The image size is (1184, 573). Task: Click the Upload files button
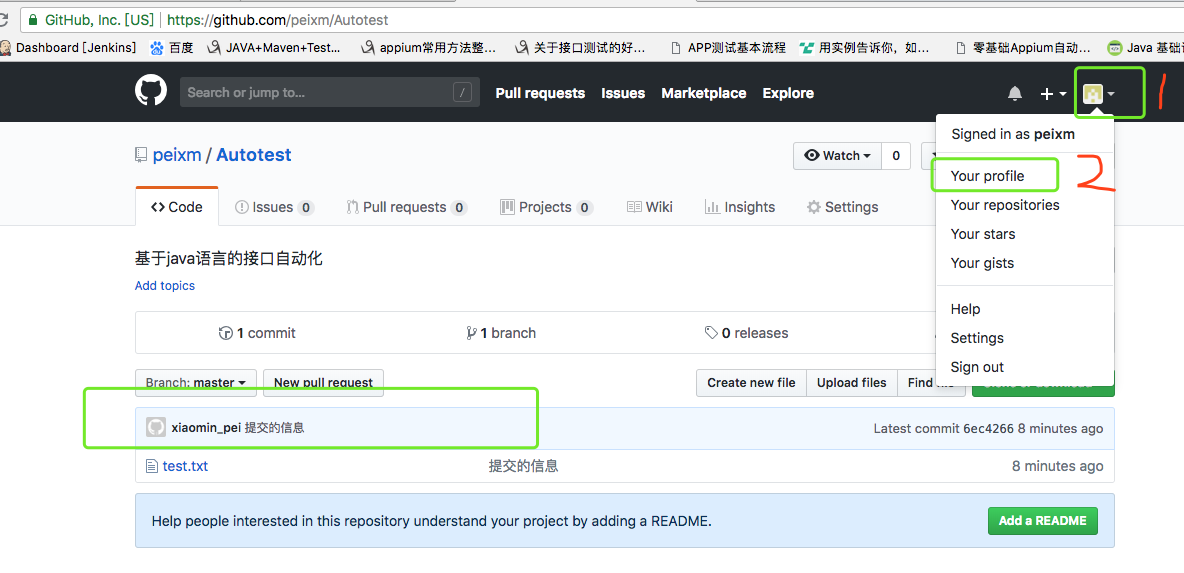pos(852,383)
